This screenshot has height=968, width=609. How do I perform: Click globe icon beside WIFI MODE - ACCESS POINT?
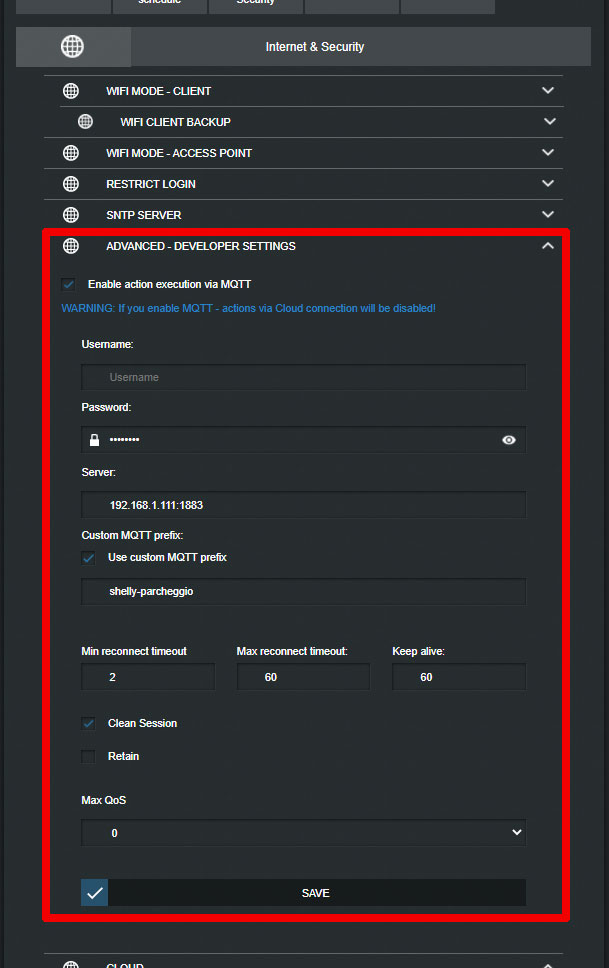(x=71, y=152)
